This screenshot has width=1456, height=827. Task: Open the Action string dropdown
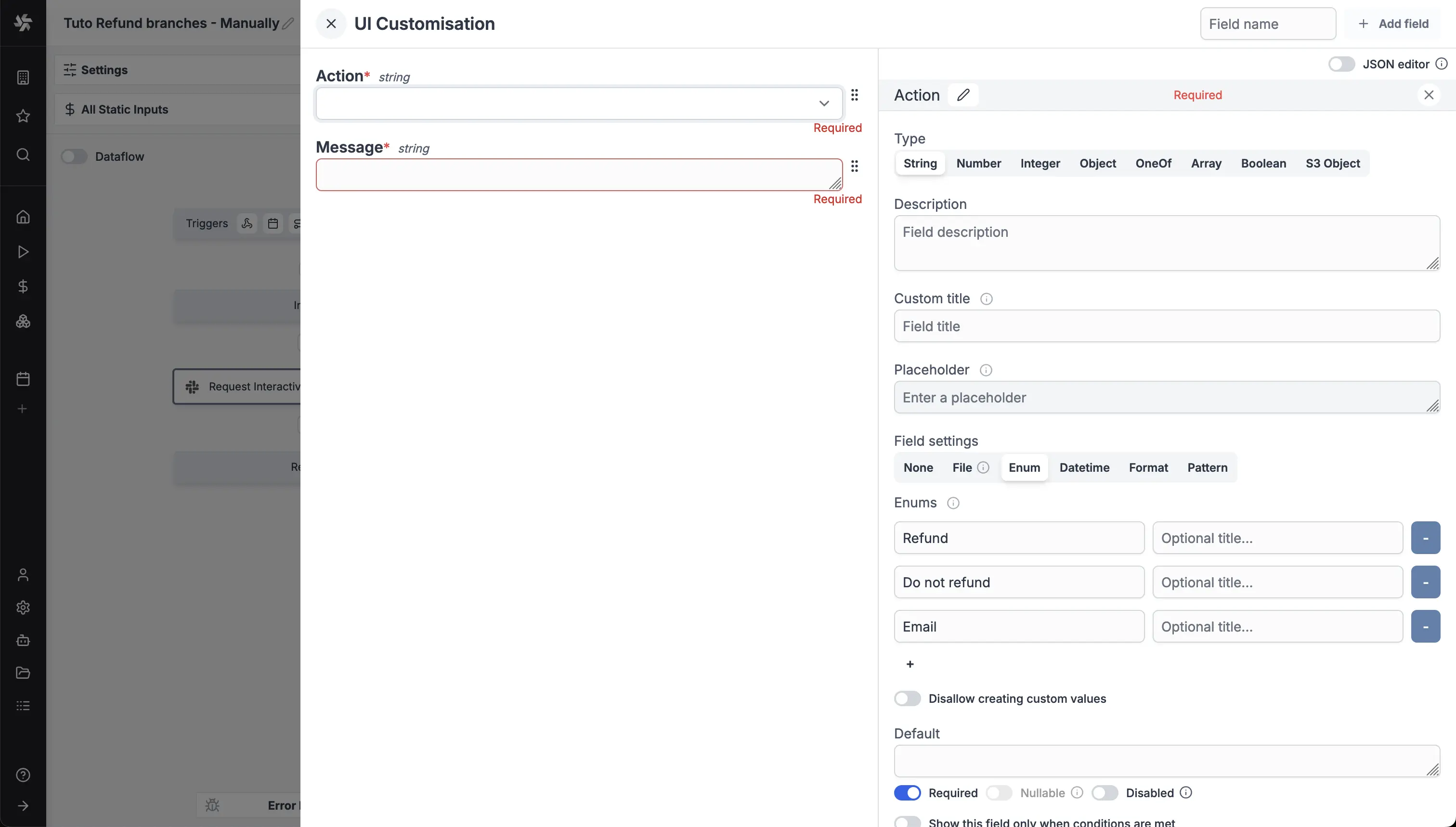click(x=824, y=103)
